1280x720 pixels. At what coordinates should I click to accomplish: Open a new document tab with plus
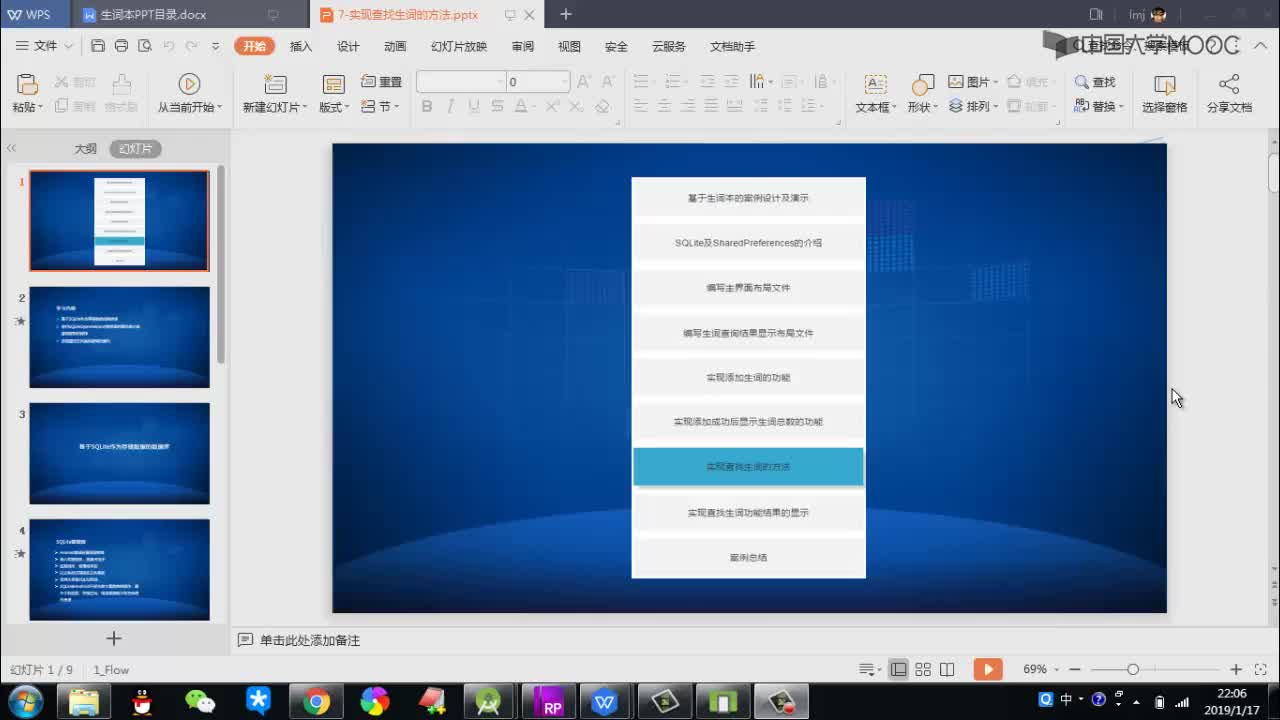pyautogui.click(x=565, y=14)
